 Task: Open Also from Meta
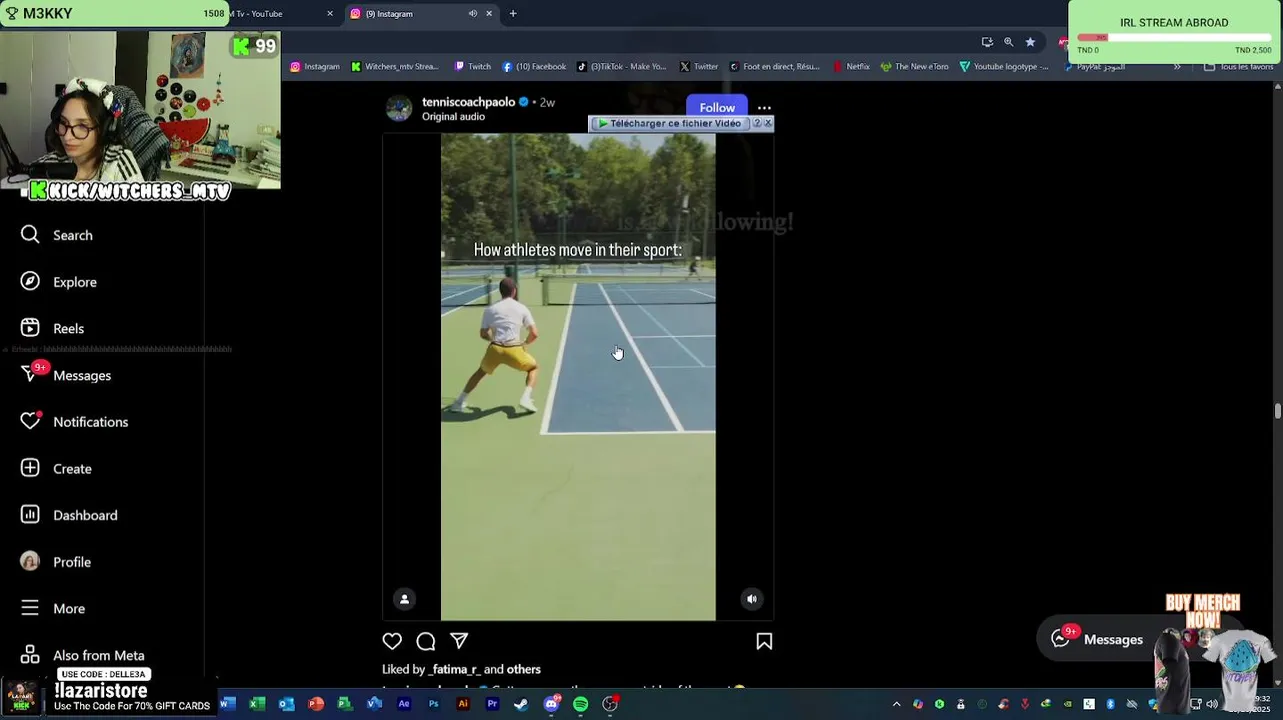point(82,655)
